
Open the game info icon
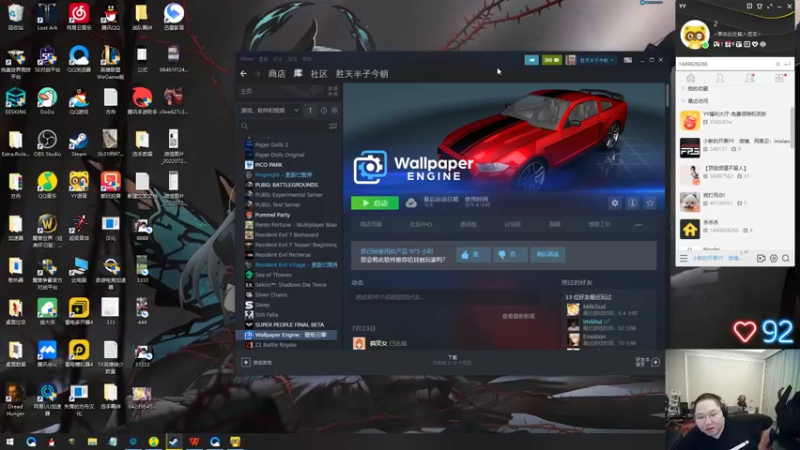point(632,203)
